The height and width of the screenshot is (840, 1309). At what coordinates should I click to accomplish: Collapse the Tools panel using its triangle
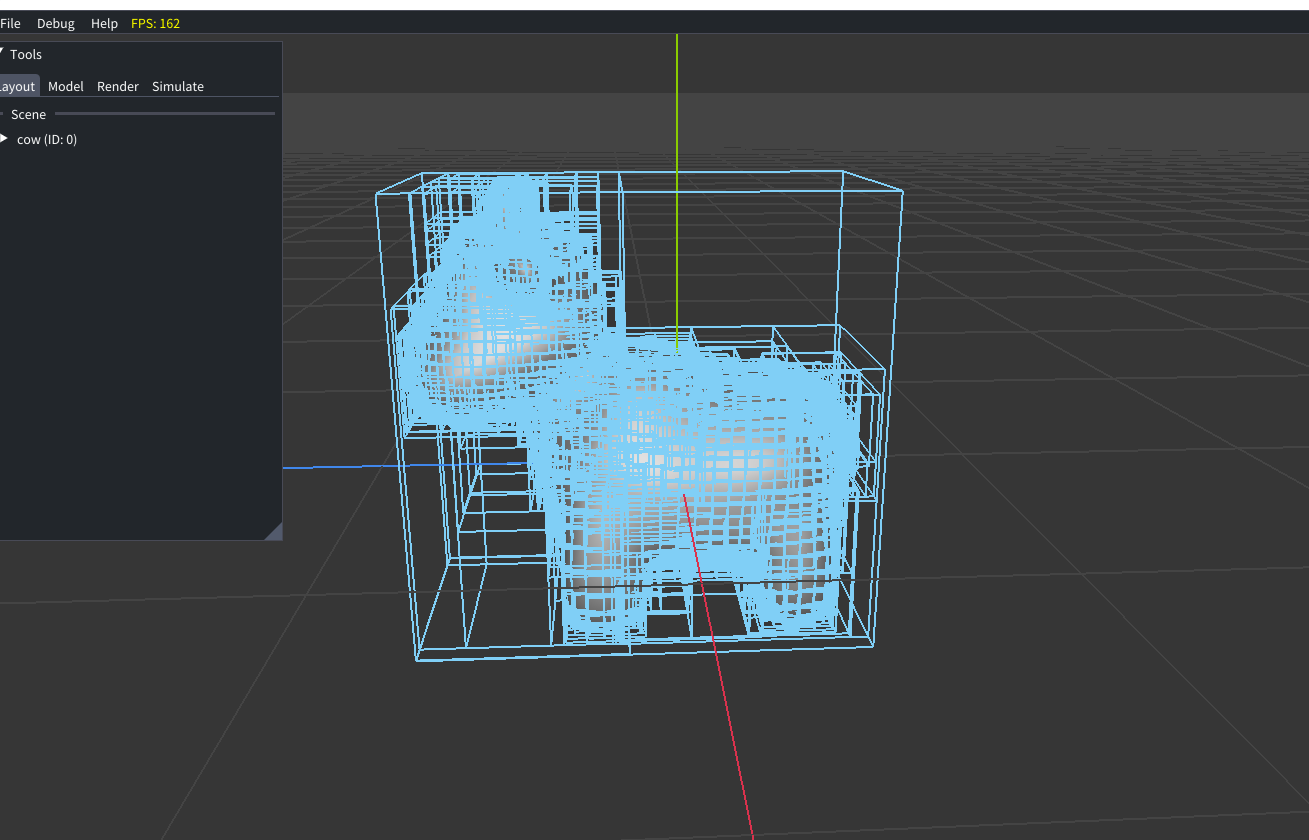pos(3,54)
